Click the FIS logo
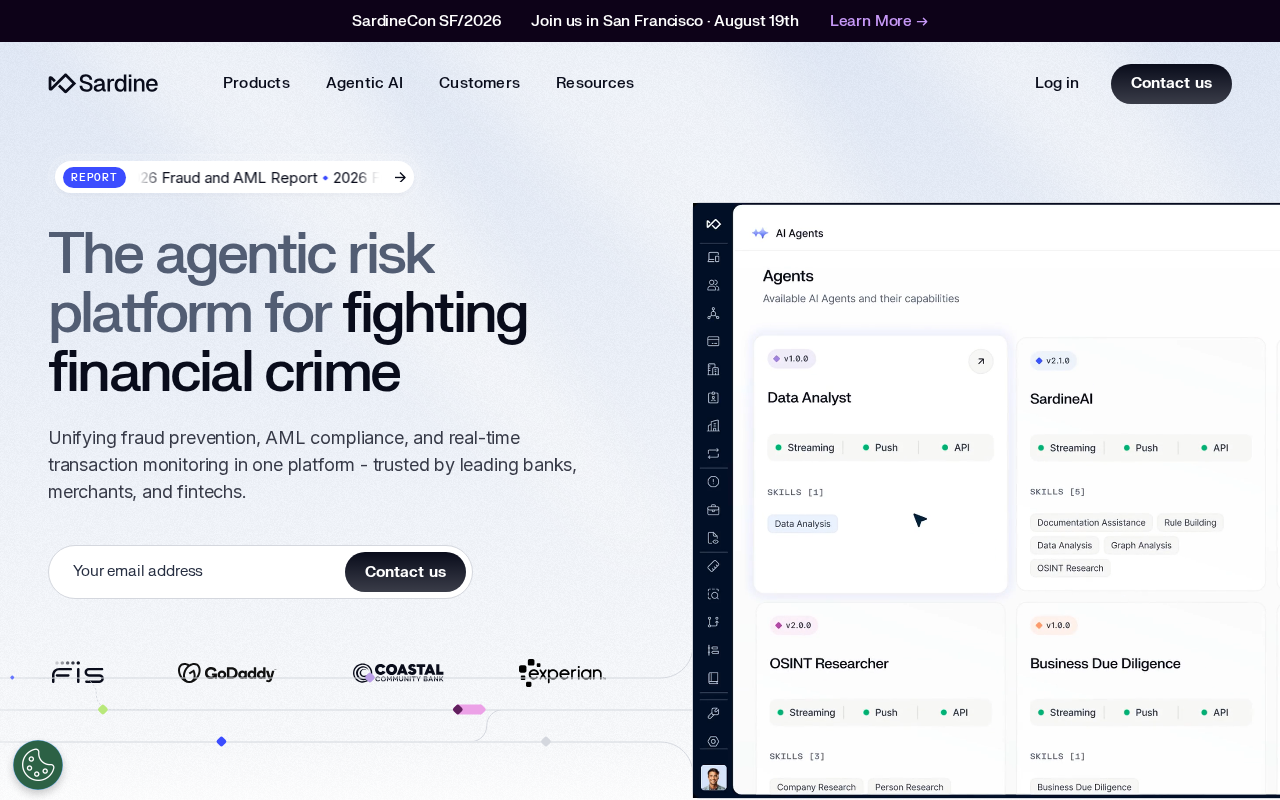This screenshot has height=800, width=1280. click(78, 672)
